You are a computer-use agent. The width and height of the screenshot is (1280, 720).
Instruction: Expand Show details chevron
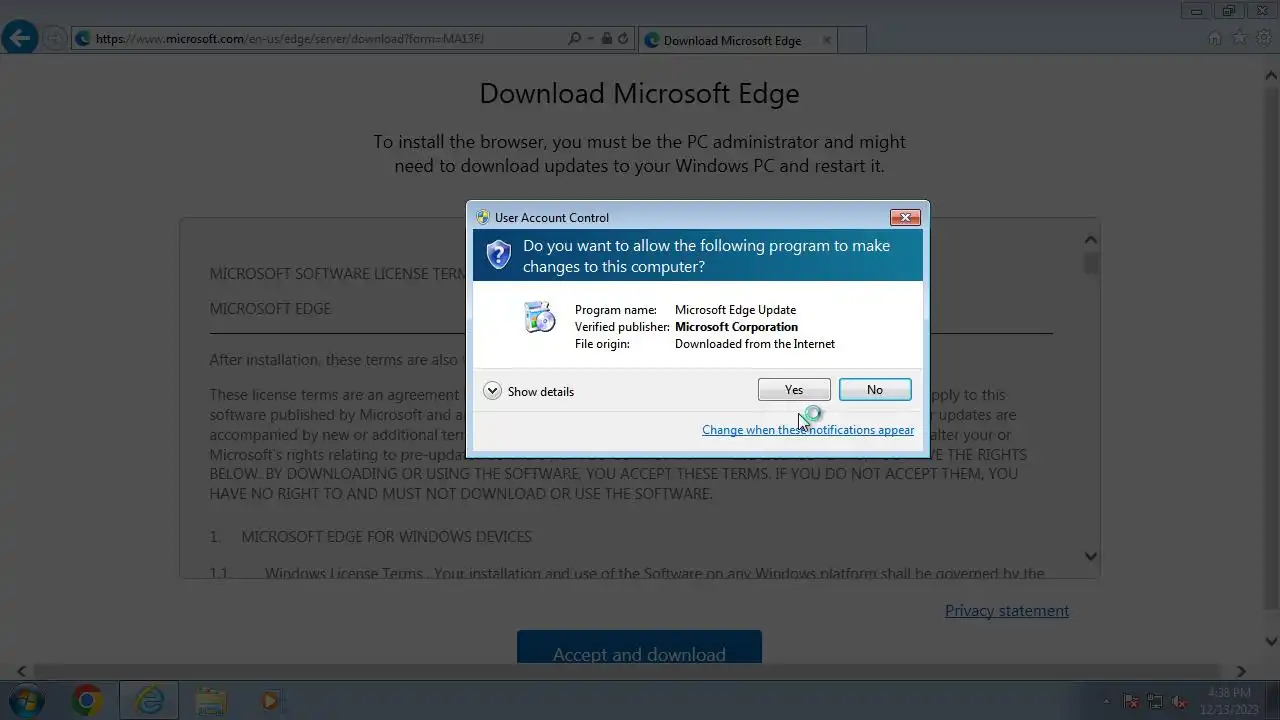(492, 391)
